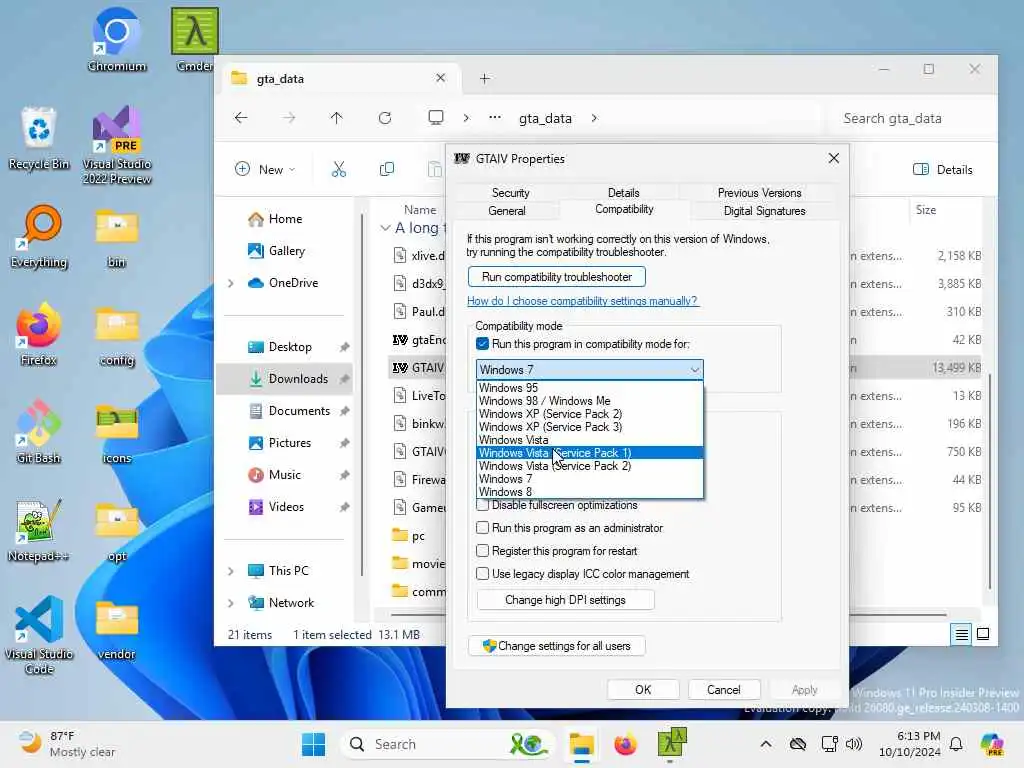Viewport: 1024px width, 768px height.
Task: Open Cmder from the taskbar
Action: pos(671,744)
